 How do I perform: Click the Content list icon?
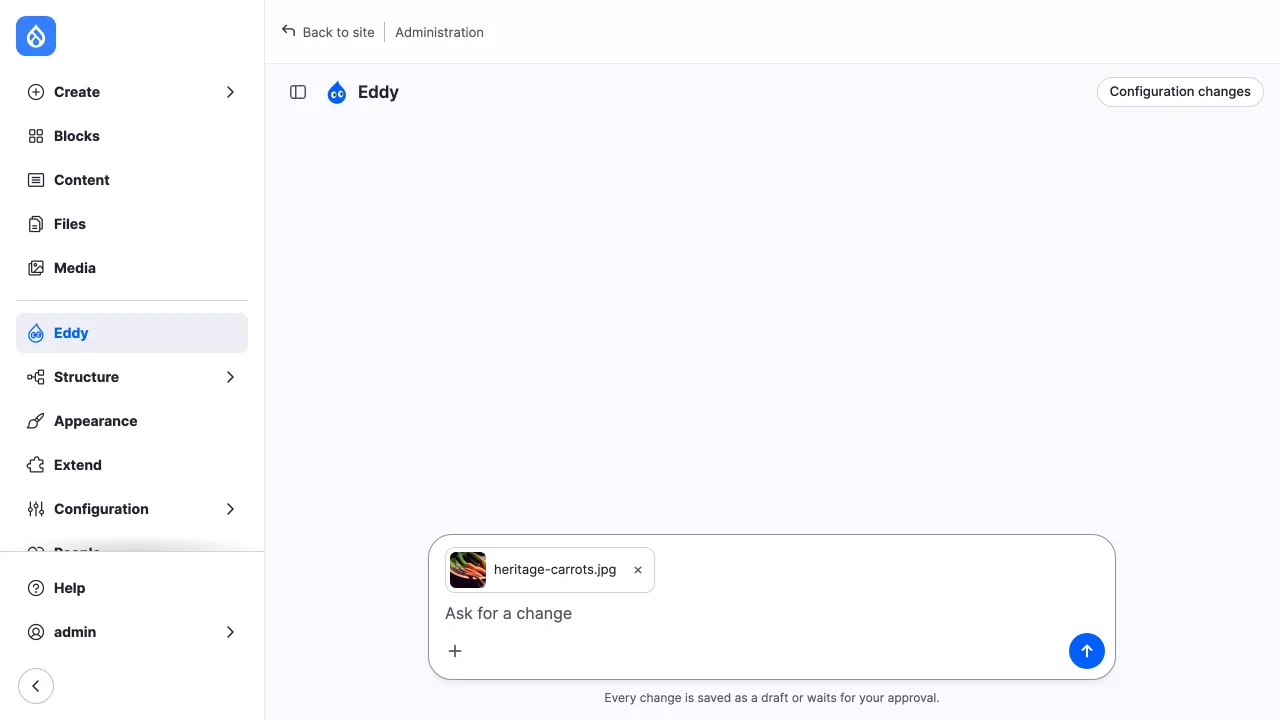[x=36, y=180]
